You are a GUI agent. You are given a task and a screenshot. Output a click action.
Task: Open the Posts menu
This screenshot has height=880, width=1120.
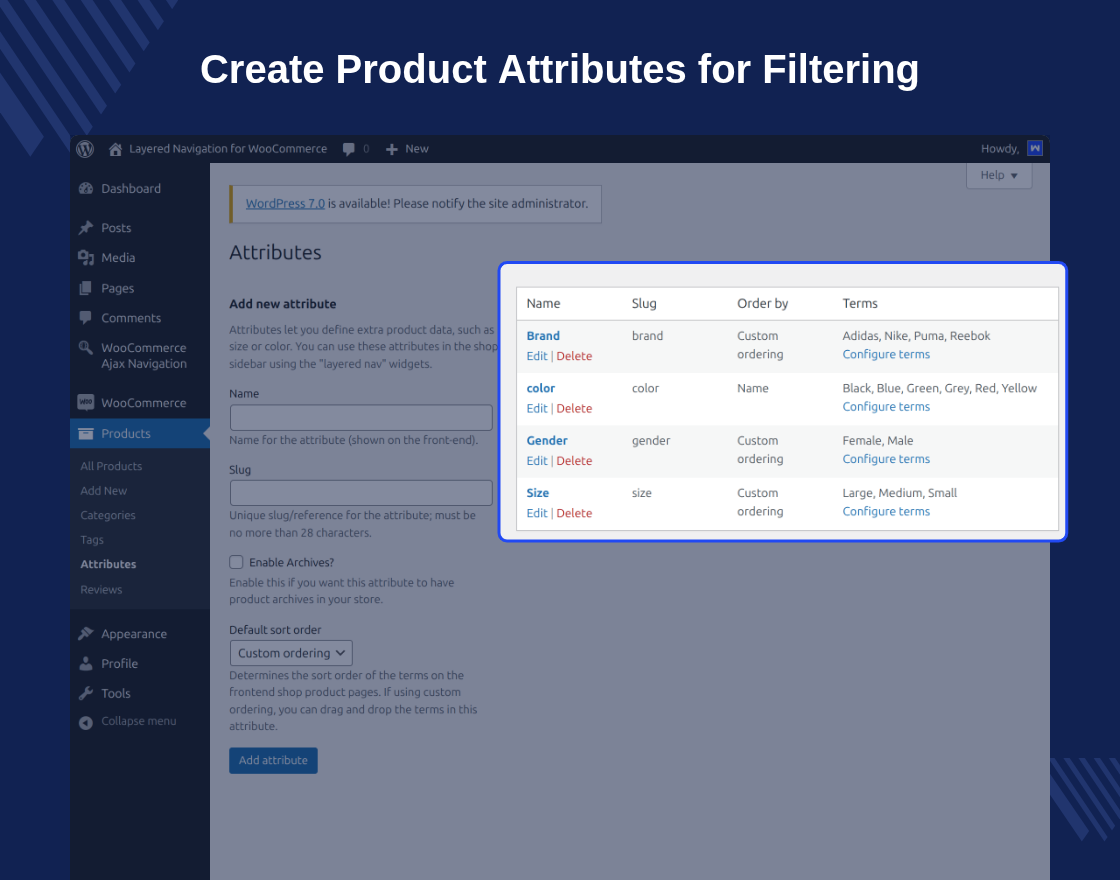click(116, 228)
